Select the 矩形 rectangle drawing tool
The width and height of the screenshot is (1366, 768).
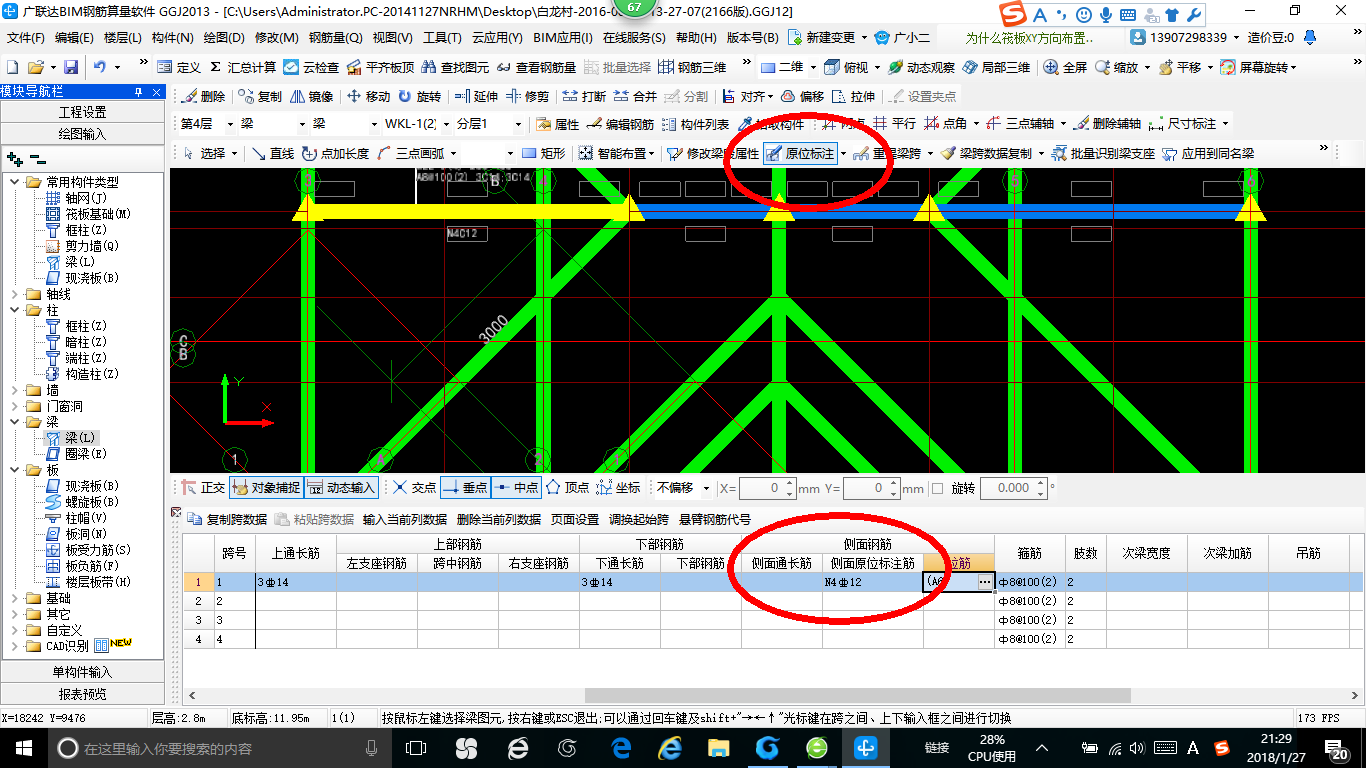[x=544, y=153]
